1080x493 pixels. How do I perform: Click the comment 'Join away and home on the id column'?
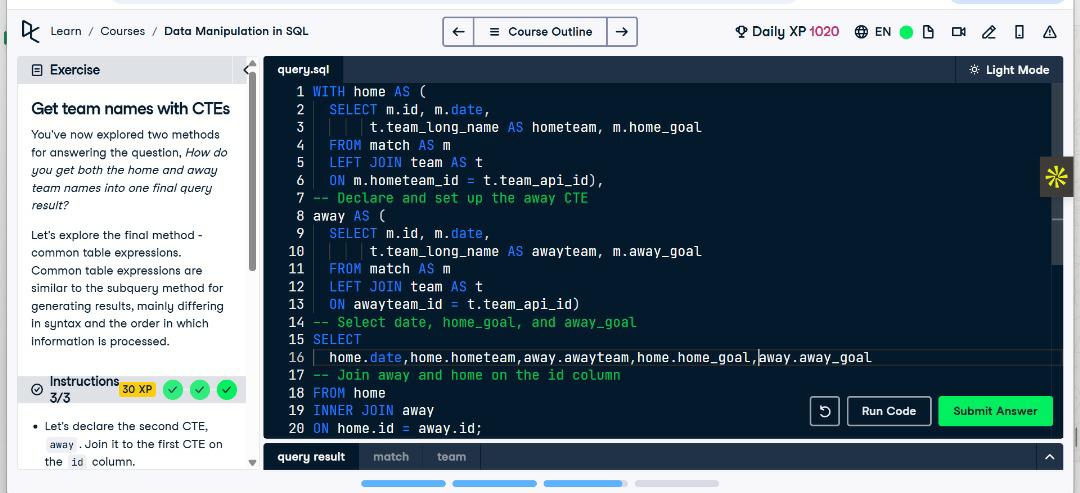466,375
